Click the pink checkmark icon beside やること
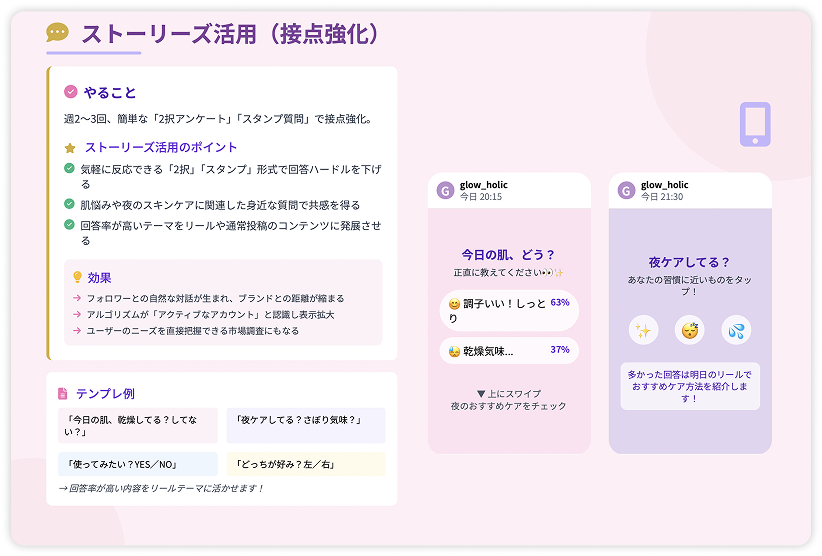This screenshot has width=822, height=556. coord(71,92)
